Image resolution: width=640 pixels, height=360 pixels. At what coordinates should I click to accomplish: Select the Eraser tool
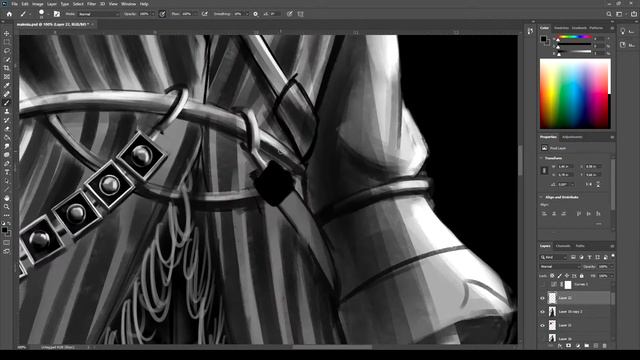[7, 129]
